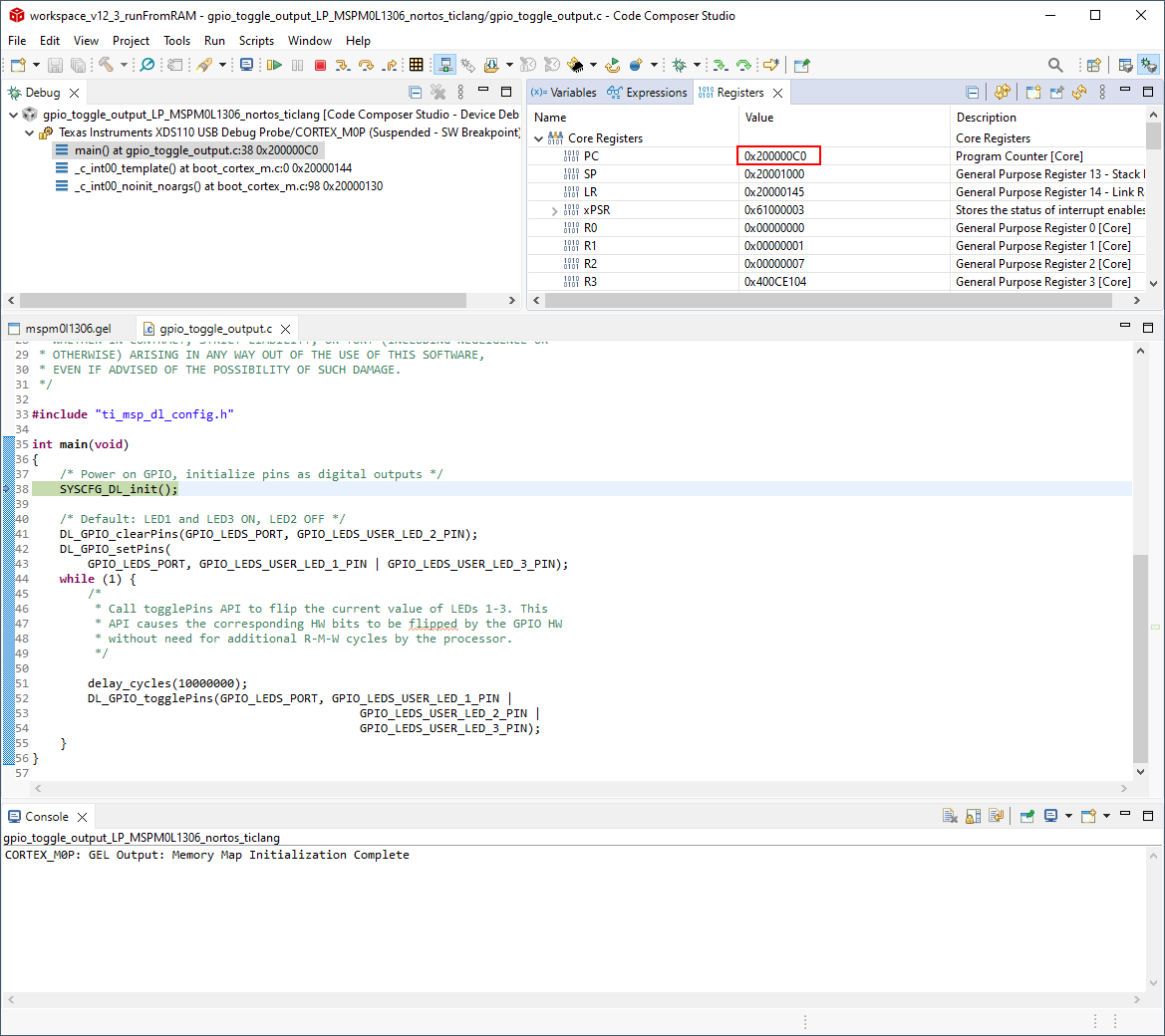1165x1036 pixels.
Task: Click the Build hammer icon
Action: pyautogui.click(x=106, y=66)
